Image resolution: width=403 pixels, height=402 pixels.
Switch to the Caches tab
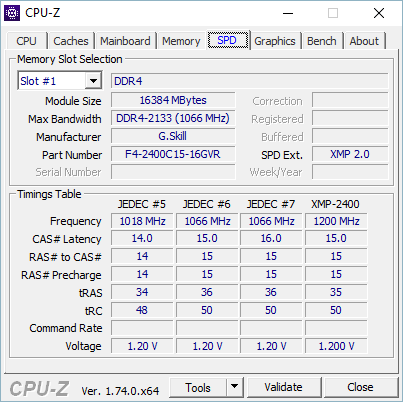pyautogui.click(x=71, y=41)
